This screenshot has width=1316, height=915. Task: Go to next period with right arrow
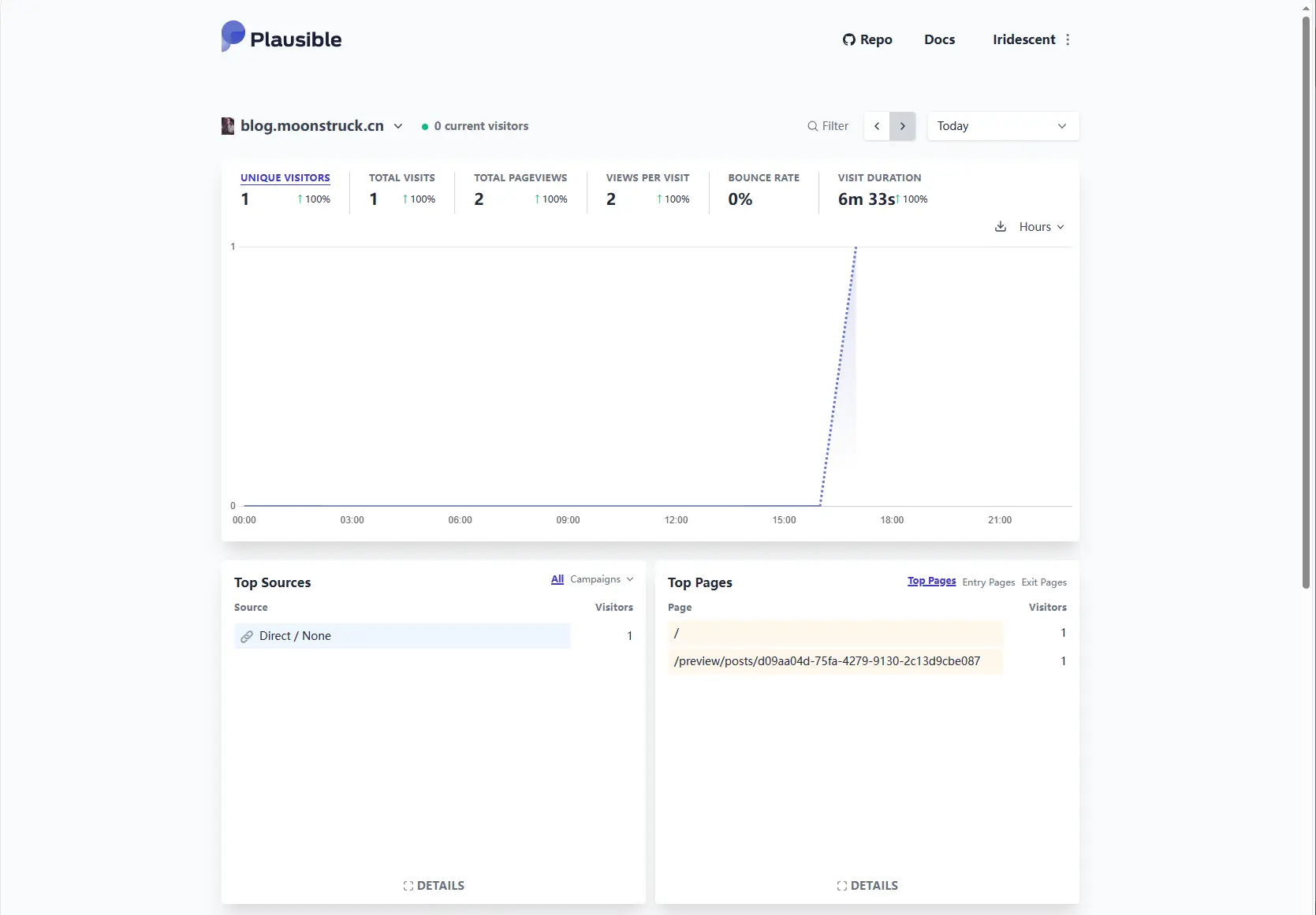click(x=902, y=126)
